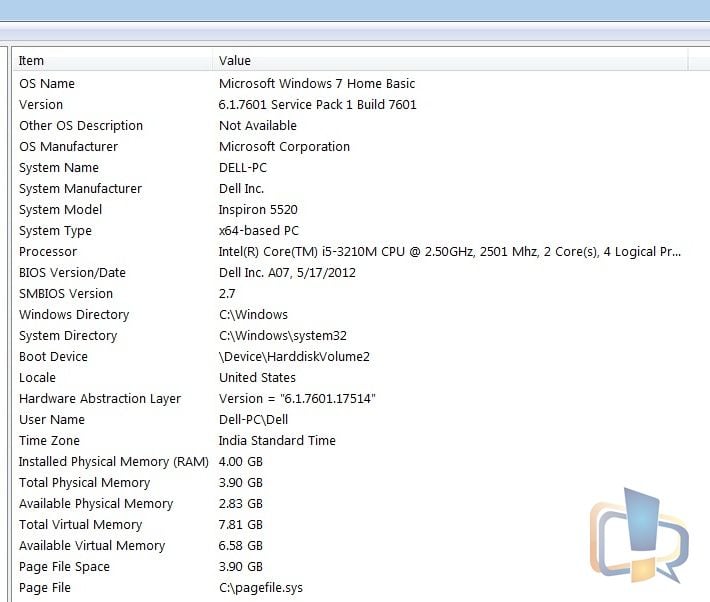Select the 'C:\Windows' value
710x602 pixels.
(x=253, y=315)
